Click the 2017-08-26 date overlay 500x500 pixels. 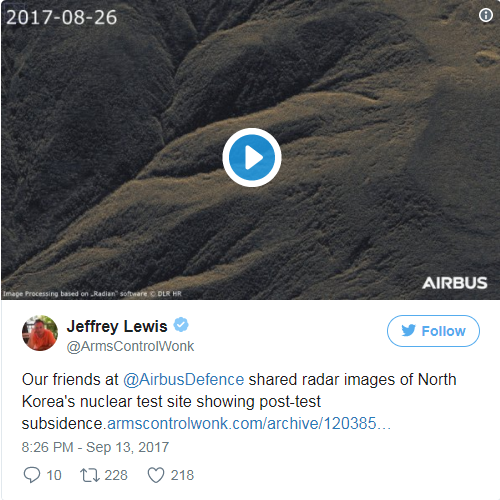click(x=62, y=17)
